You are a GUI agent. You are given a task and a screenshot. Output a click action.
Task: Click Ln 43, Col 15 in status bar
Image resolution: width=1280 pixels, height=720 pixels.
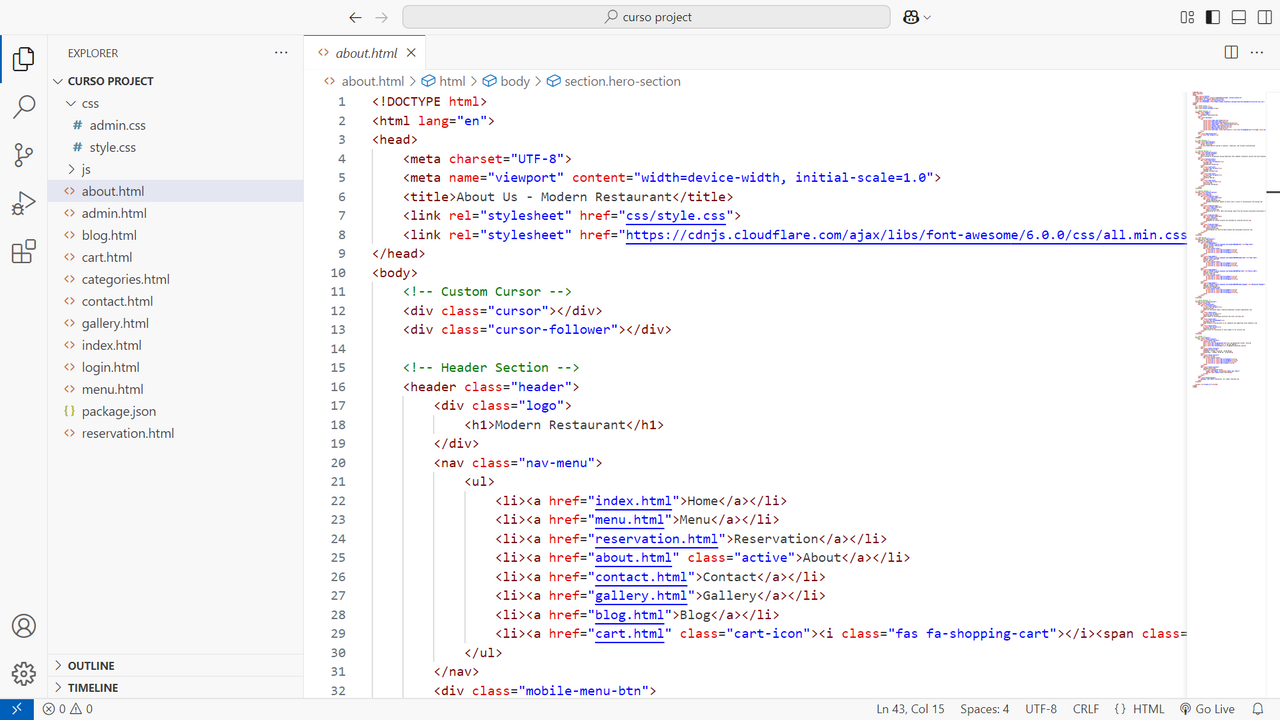[x=910, y=709]
